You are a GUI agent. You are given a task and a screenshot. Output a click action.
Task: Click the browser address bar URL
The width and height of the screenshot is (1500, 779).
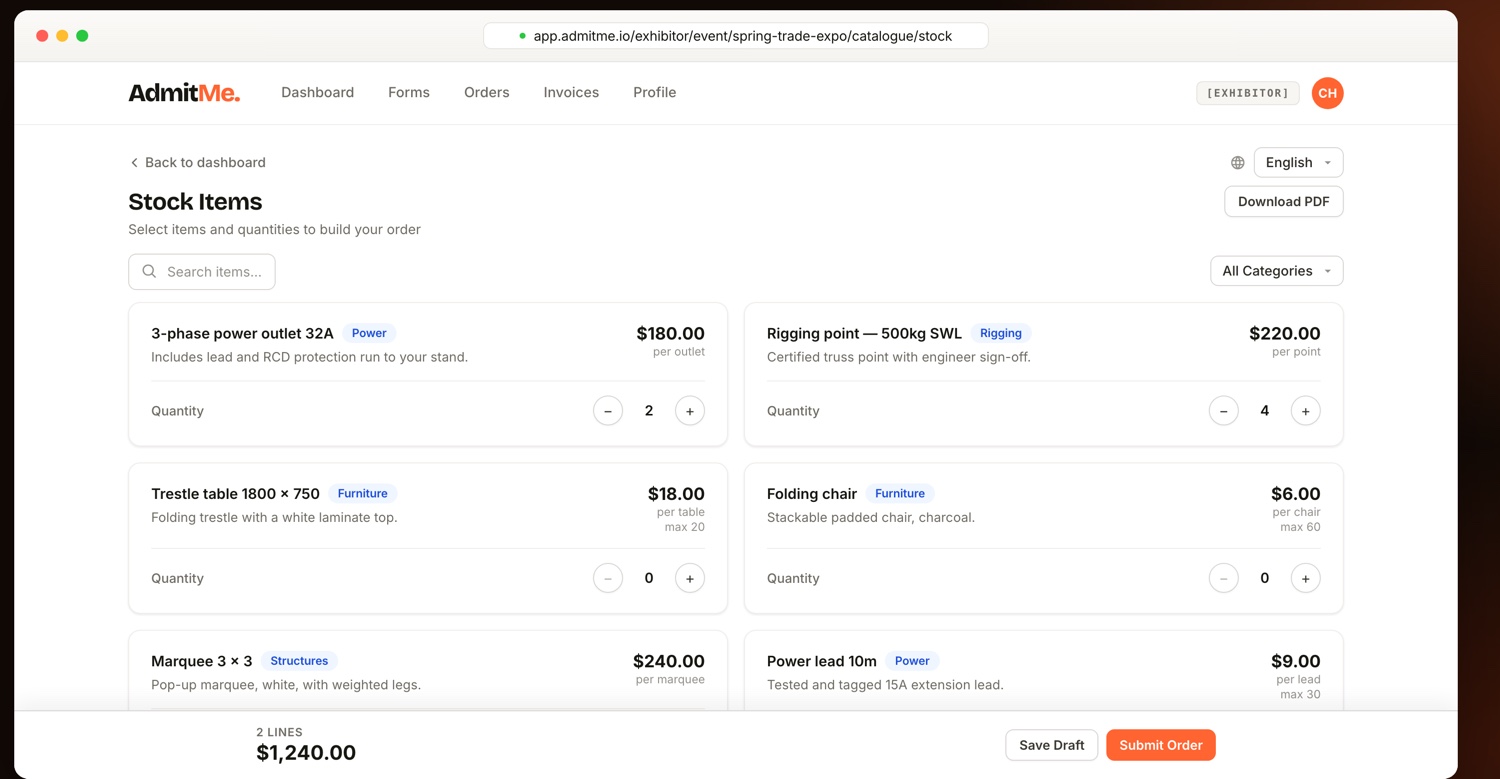point(736,36)
